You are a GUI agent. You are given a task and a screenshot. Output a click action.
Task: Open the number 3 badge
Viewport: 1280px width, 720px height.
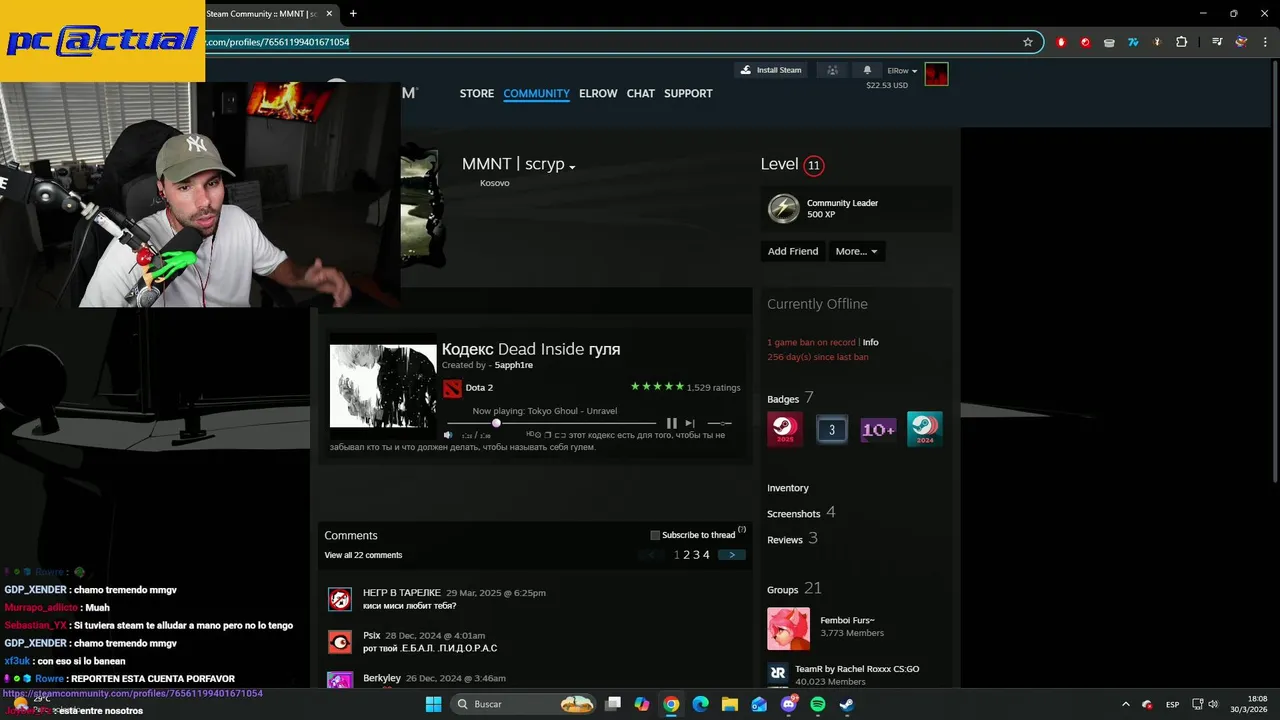[832, 429]
